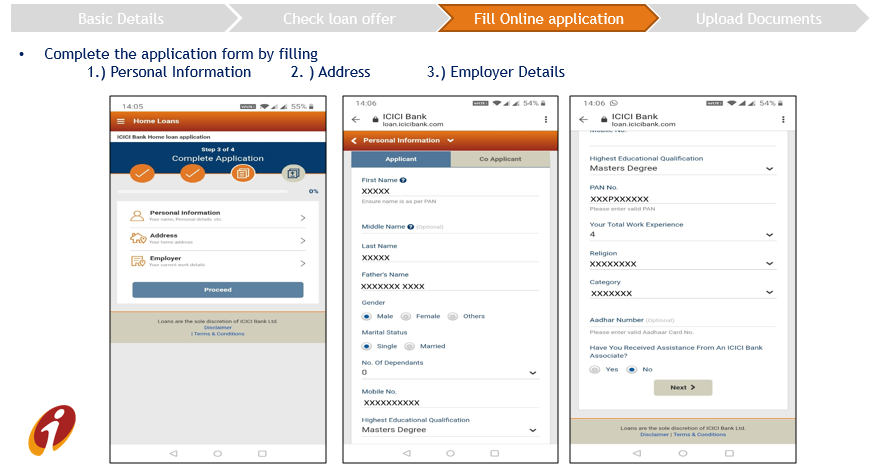
Task: Go to Upload Documents step
Action: [x=758, y=18]
